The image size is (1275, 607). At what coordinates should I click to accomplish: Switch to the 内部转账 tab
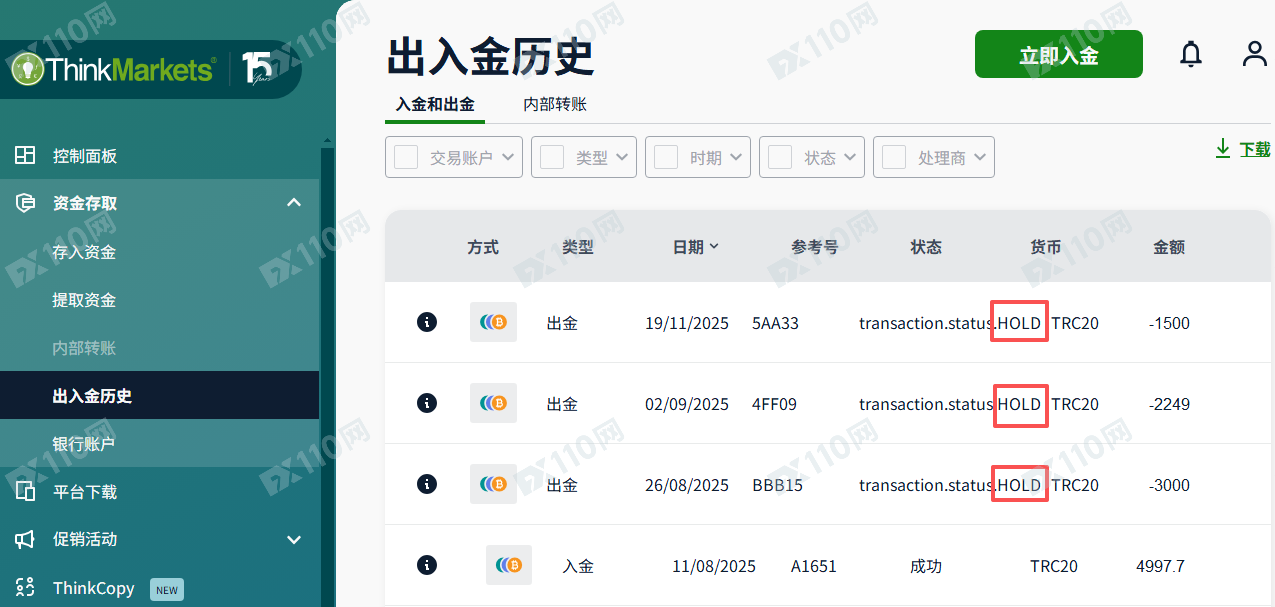click(555, 103)
